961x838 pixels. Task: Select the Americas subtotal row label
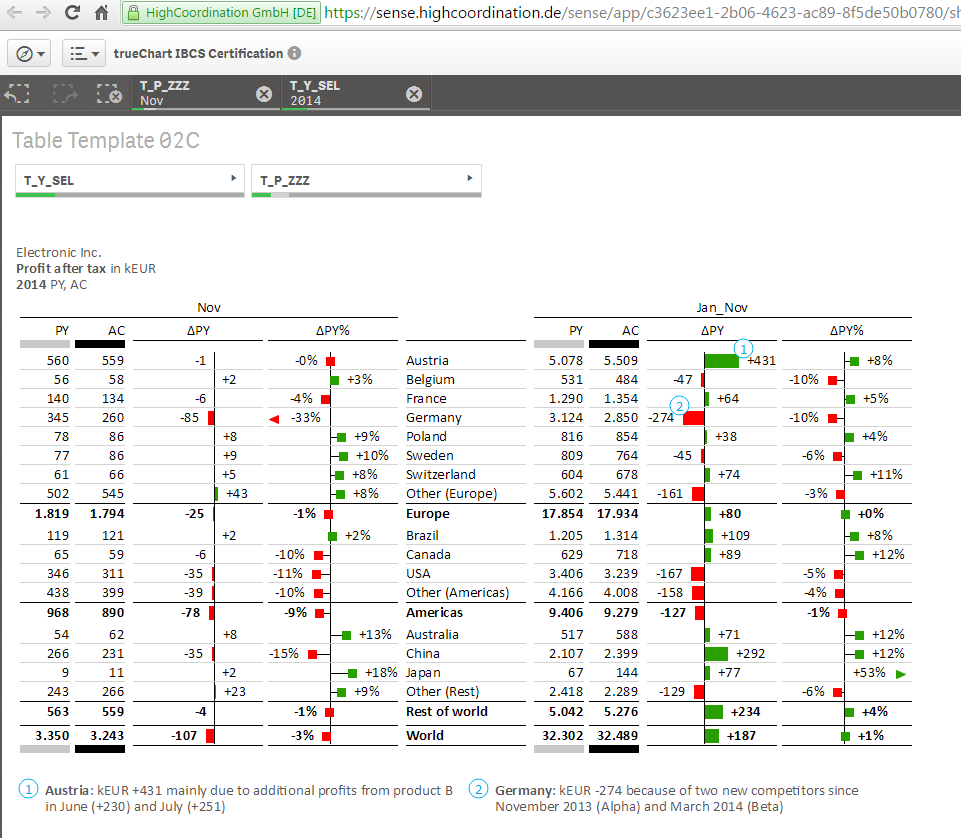tap(435, 612)
